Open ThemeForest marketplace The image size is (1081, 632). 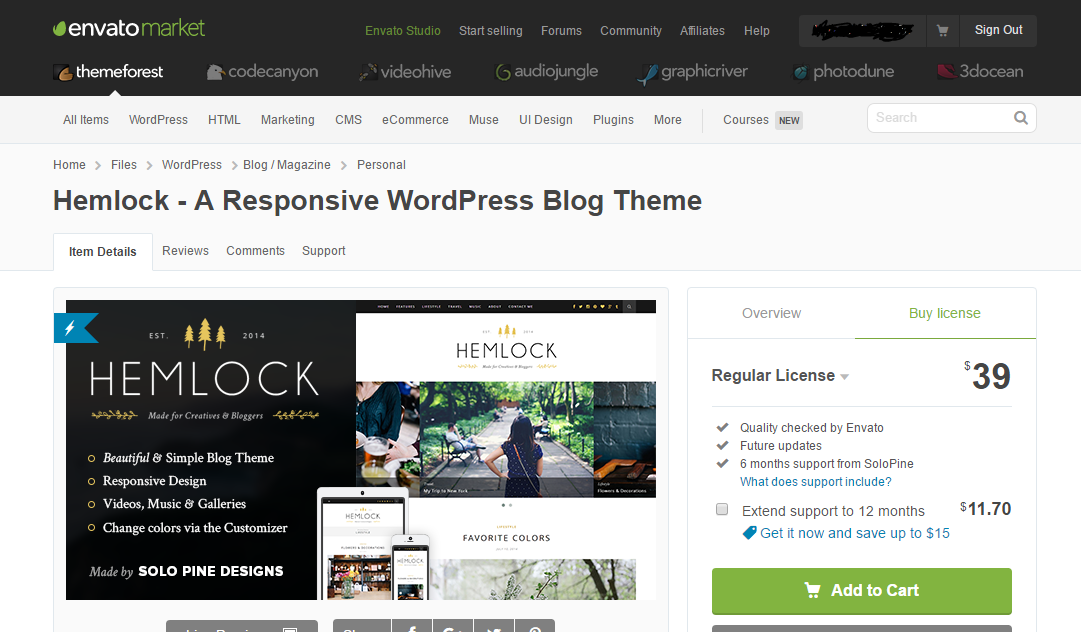pos(108,72)
